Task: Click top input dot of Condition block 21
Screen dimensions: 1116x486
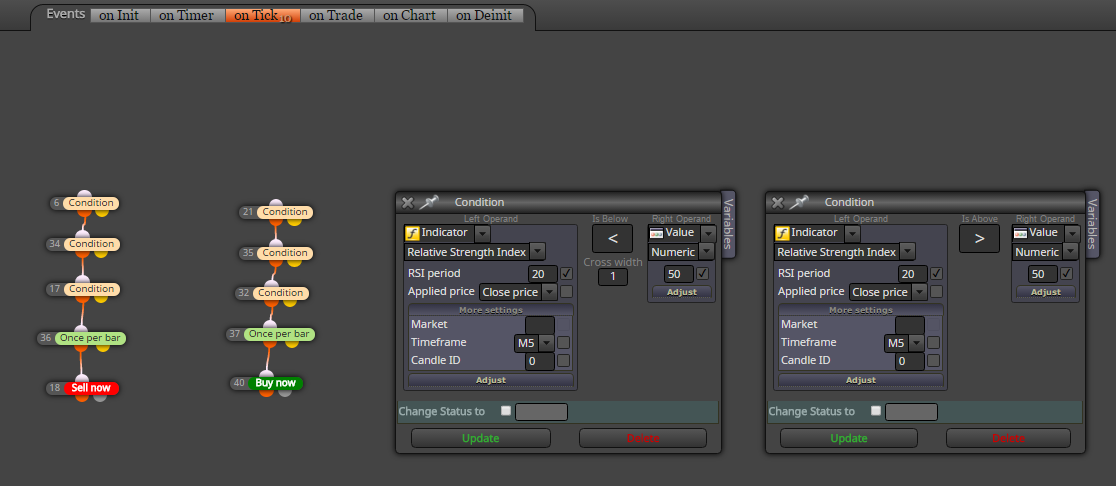Action: tap(276, 204)
